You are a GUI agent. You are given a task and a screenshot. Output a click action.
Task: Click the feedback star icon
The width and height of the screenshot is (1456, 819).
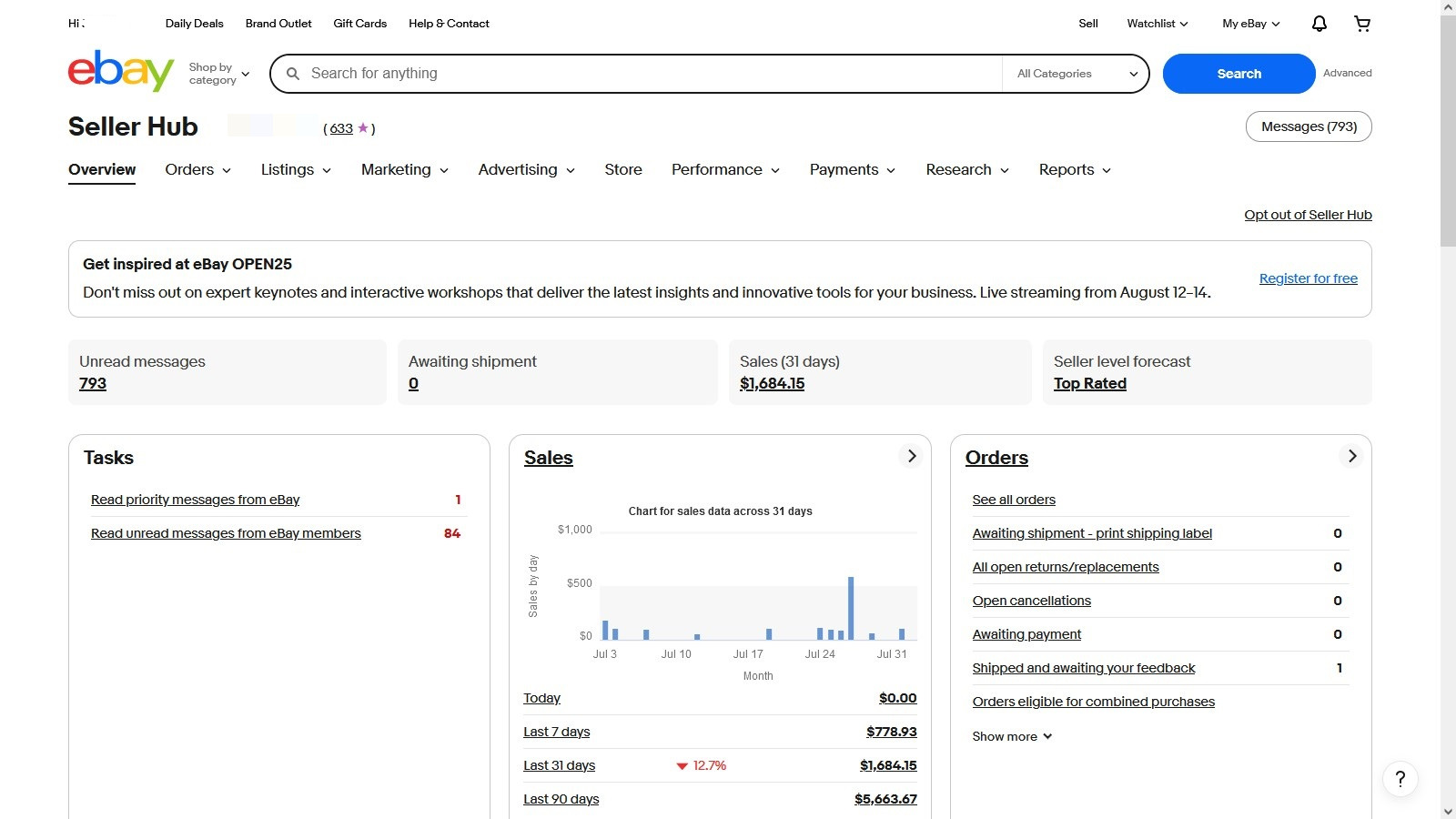(362, 128)
